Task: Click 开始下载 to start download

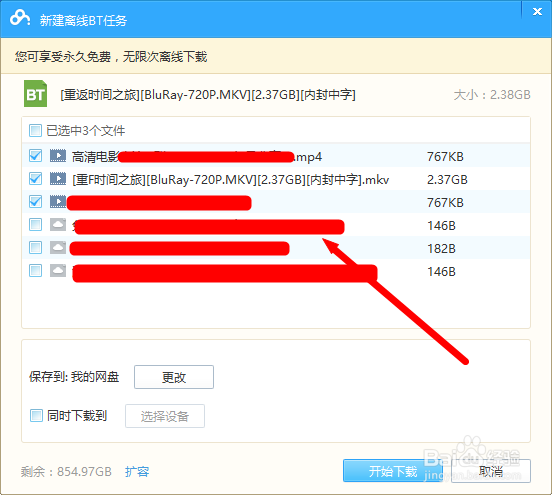Action: (x=393, y=471)
